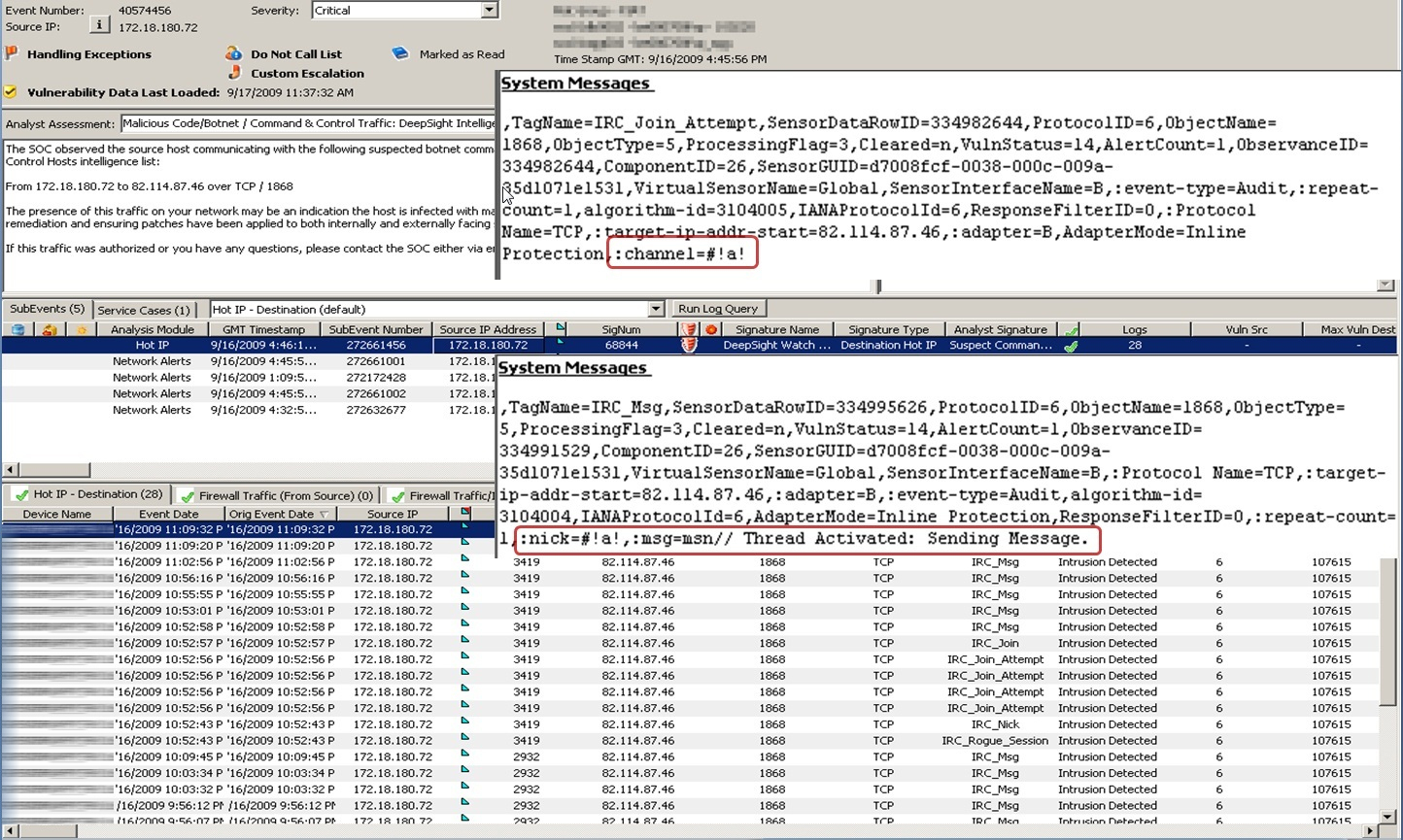The height and width of the screenshot is (840, 1403).
Task: Click the Handling Exceptions flag icon
Action: 12,53
